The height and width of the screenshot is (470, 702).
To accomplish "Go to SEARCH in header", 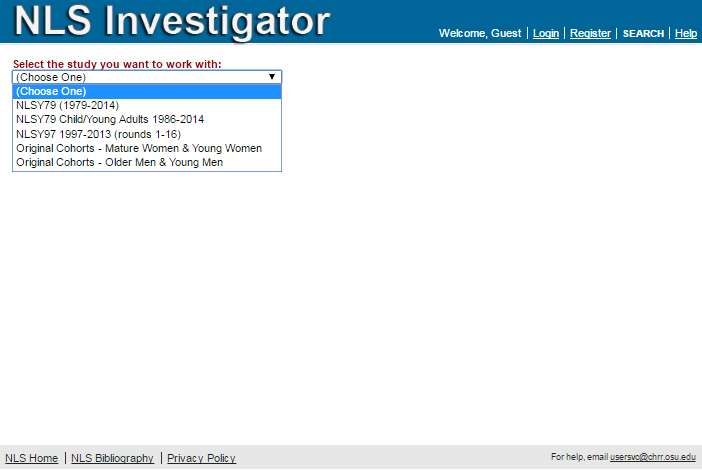I will click(643, 34).
